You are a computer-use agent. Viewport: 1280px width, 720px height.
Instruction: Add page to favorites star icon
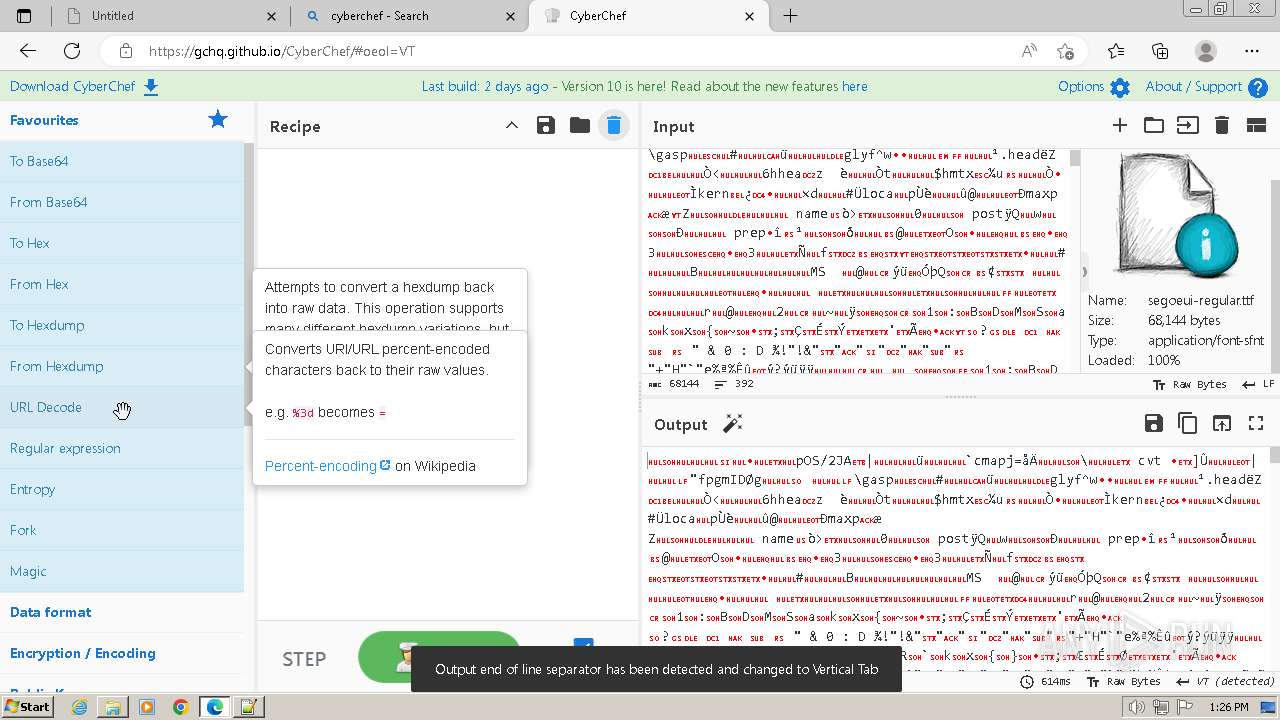1065,51
